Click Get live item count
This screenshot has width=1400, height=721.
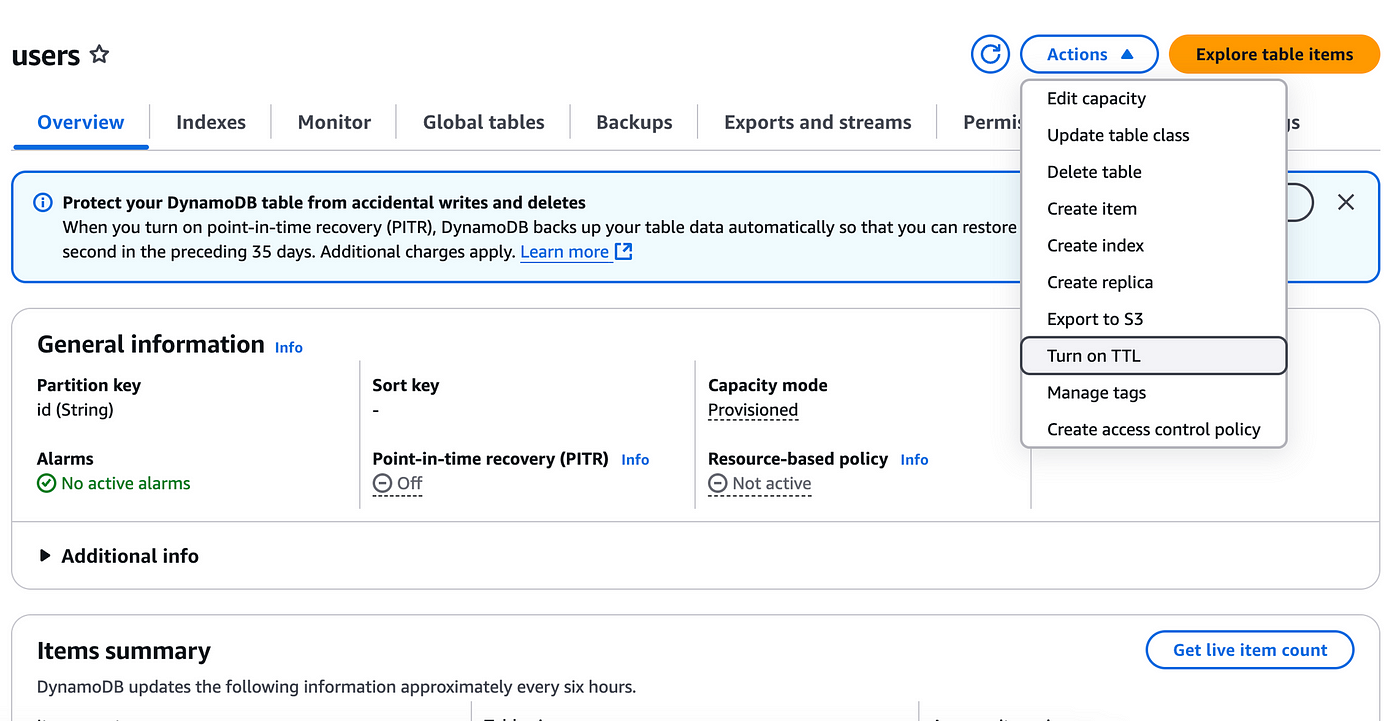[x=1249, y=649]
